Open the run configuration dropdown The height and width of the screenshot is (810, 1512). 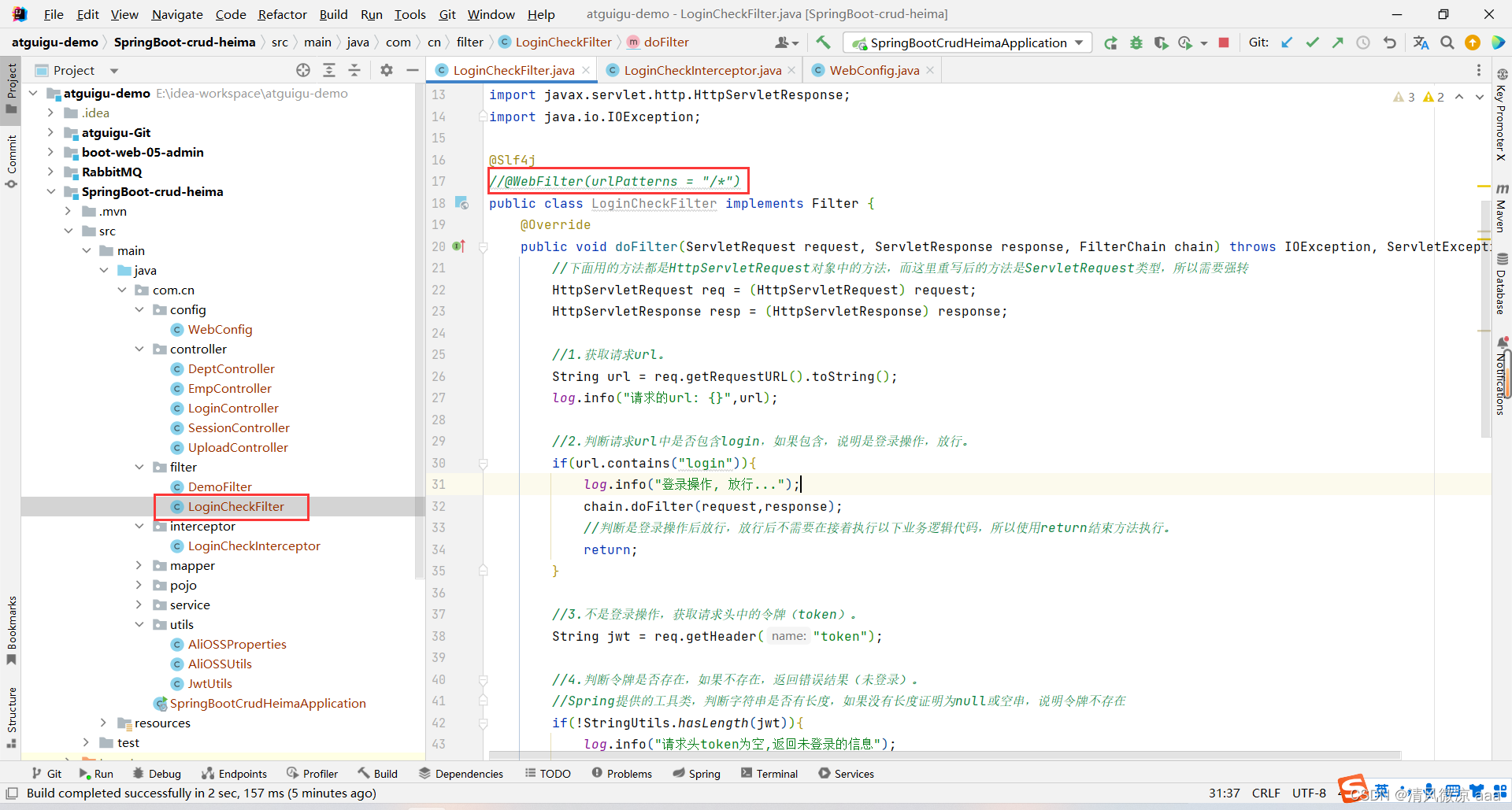coord(968,43)
